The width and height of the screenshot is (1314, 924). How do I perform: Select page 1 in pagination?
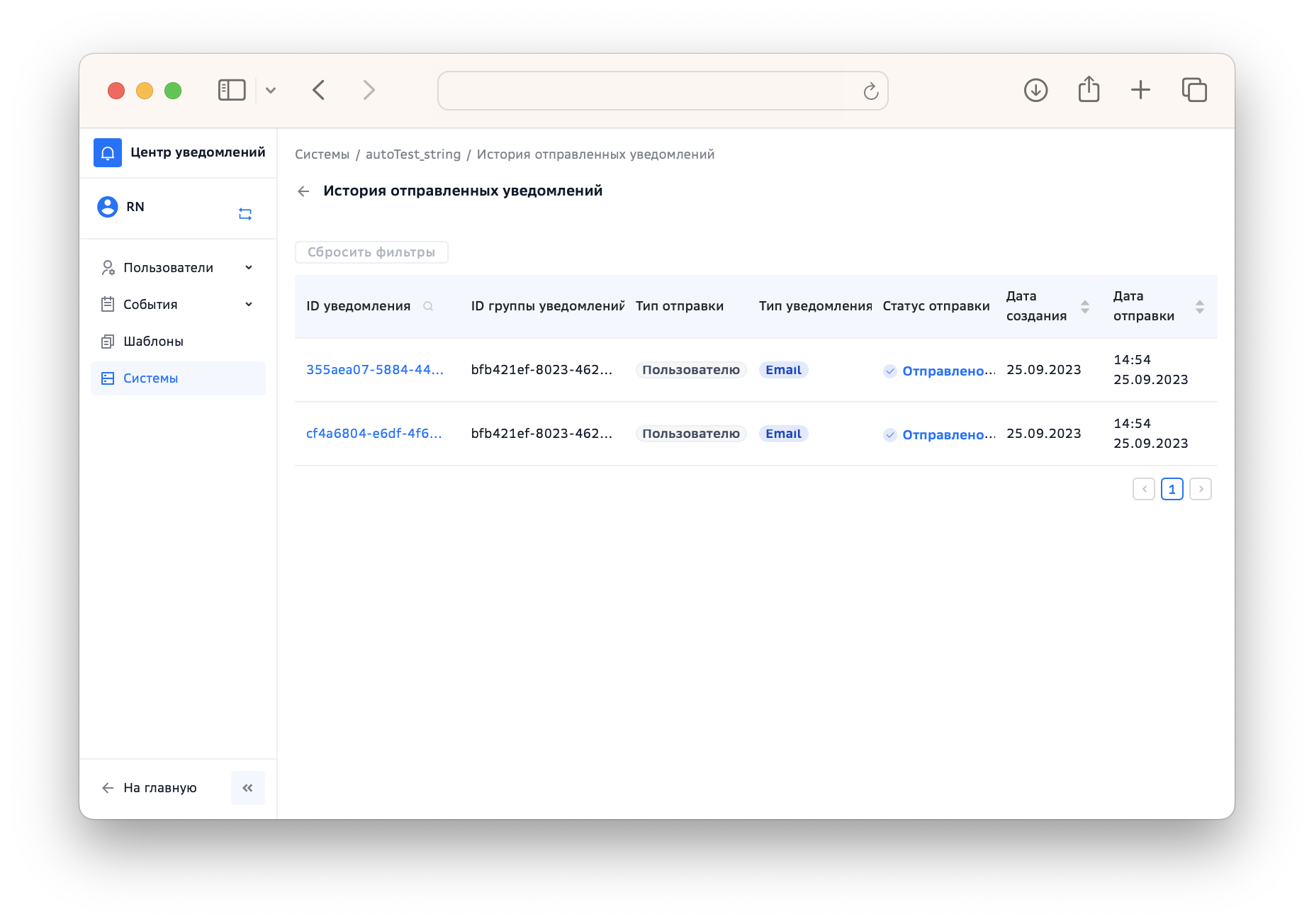pos(1172,489)
